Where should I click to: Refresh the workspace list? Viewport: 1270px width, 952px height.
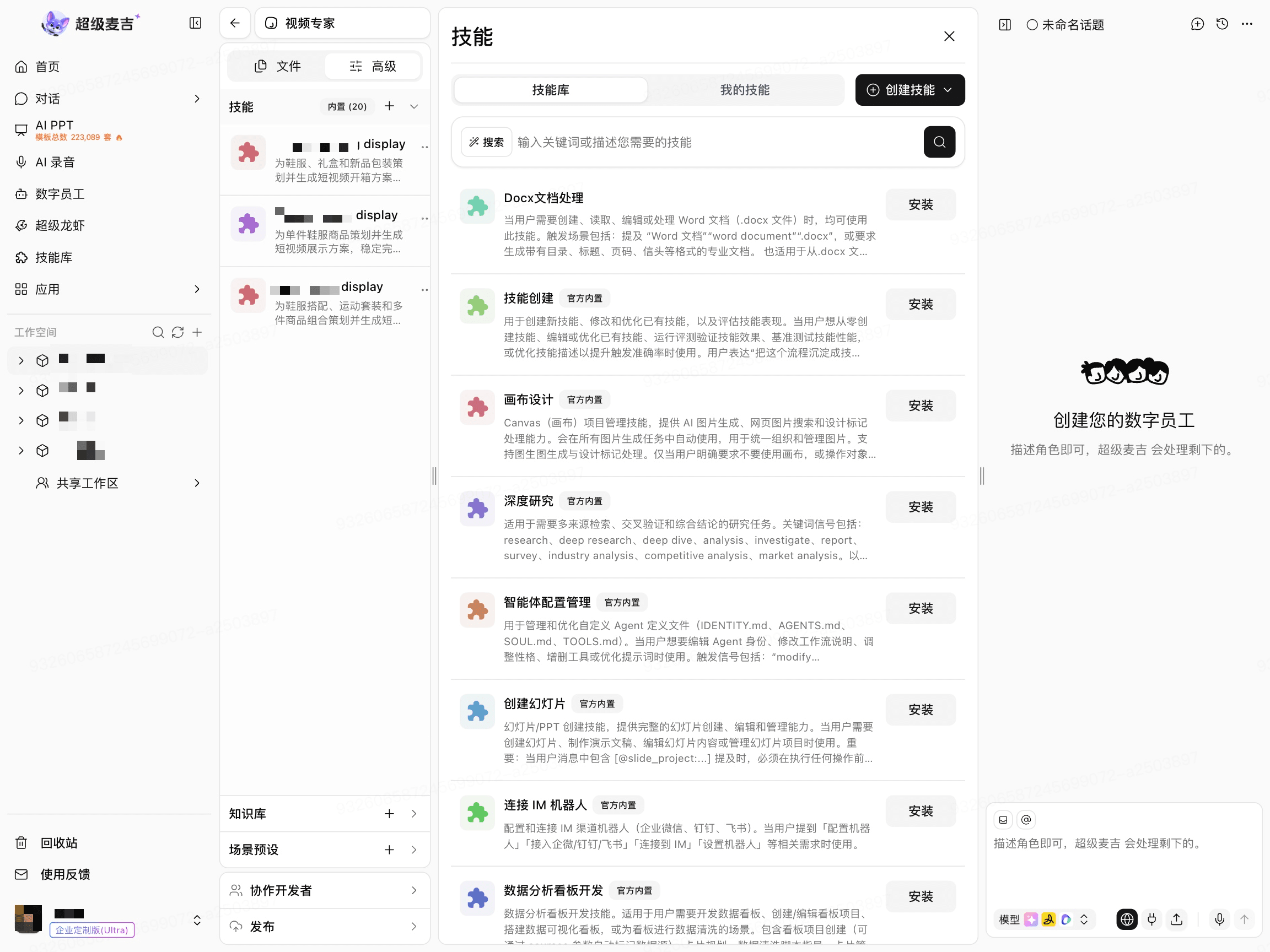pyautogui.click(x=177, y=332)
